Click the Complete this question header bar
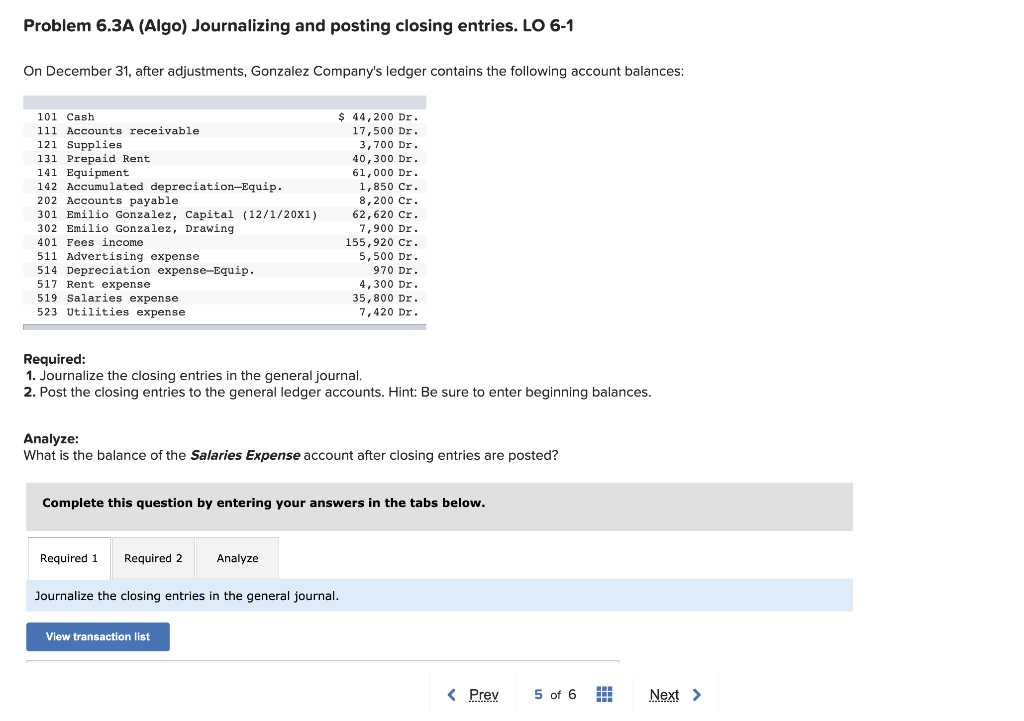Viewport: 1024px width, 721px height. point(440,507)
